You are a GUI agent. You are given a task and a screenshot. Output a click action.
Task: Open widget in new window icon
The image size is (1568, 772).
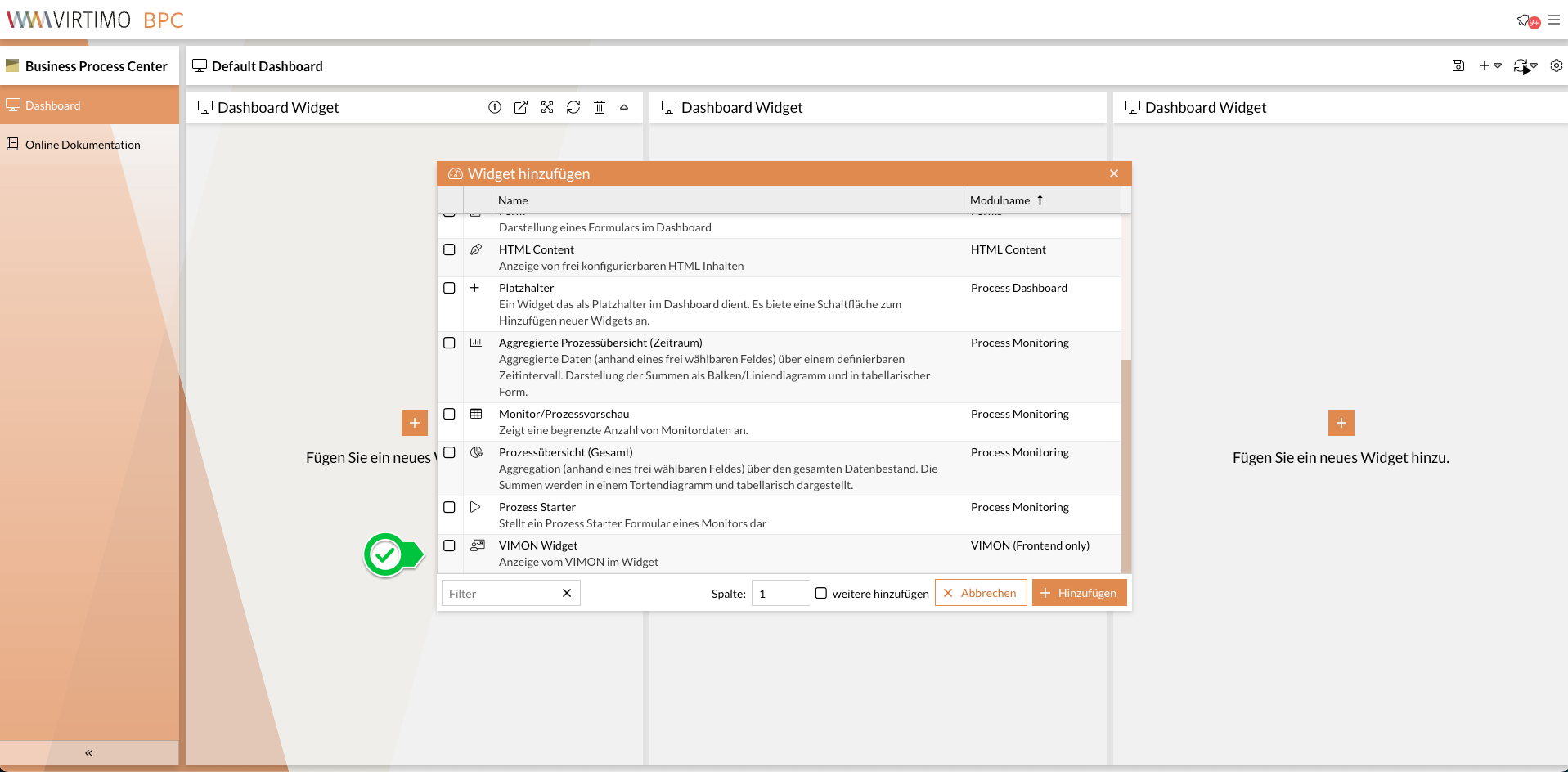(521, 107)
